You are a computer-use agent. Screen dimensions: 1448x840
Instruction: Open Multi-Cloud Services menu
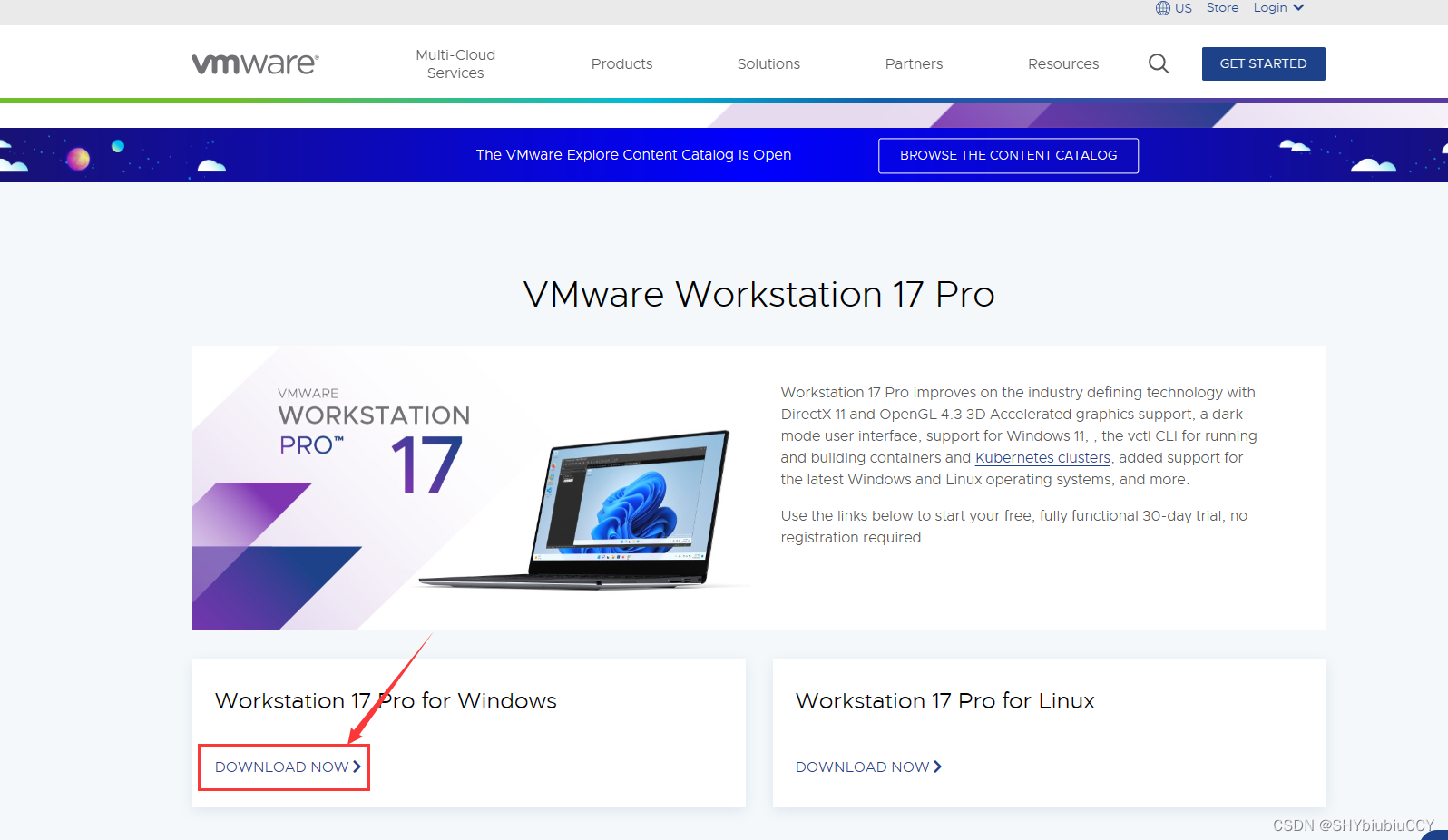pos(455,63)
